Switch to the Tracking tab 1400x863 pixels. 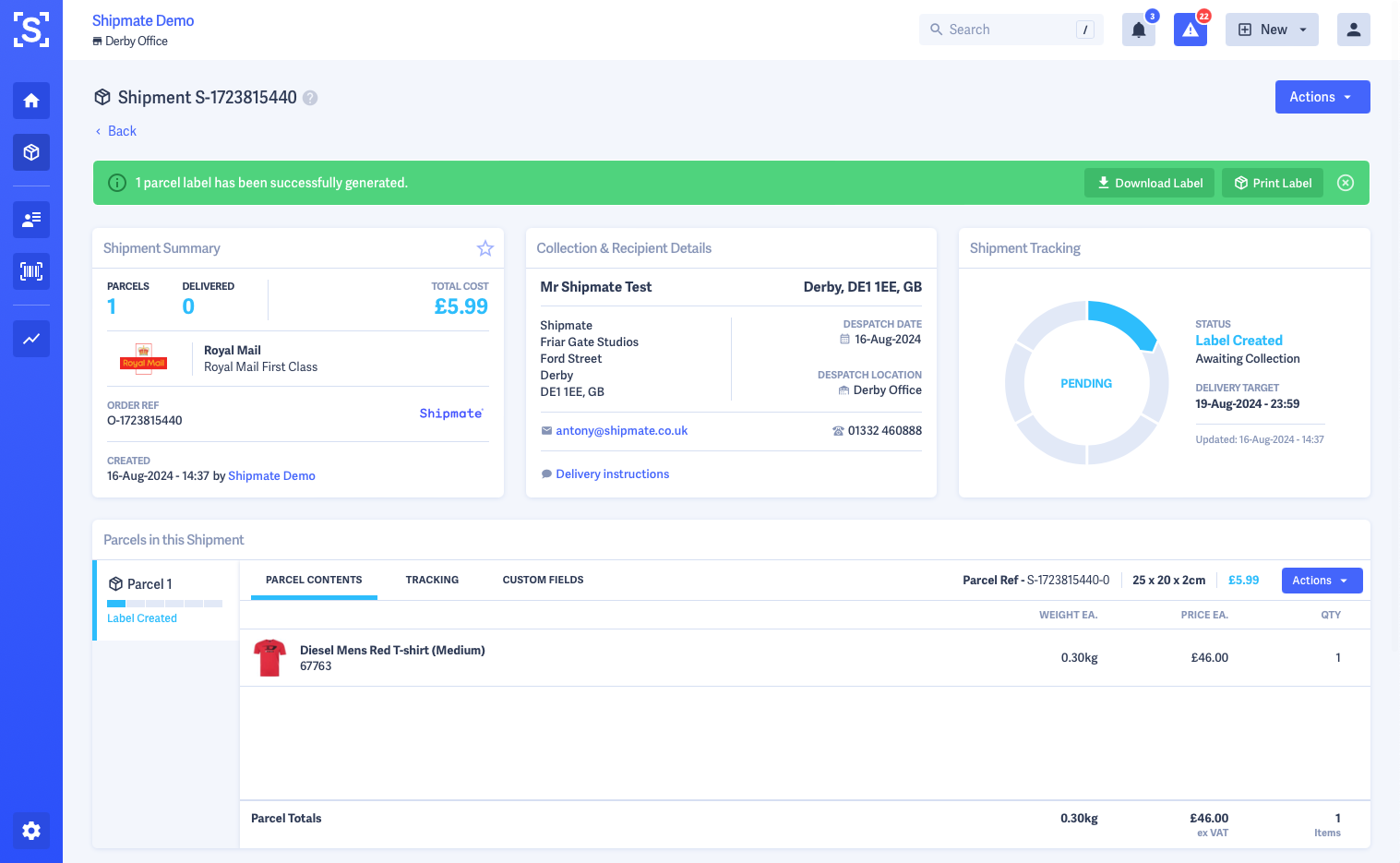(x=432, y=580)
